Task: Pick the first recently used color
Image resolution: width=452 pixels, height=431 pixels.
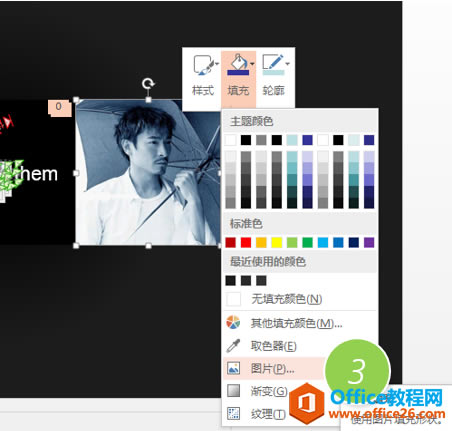Action: tap(231, 280)
